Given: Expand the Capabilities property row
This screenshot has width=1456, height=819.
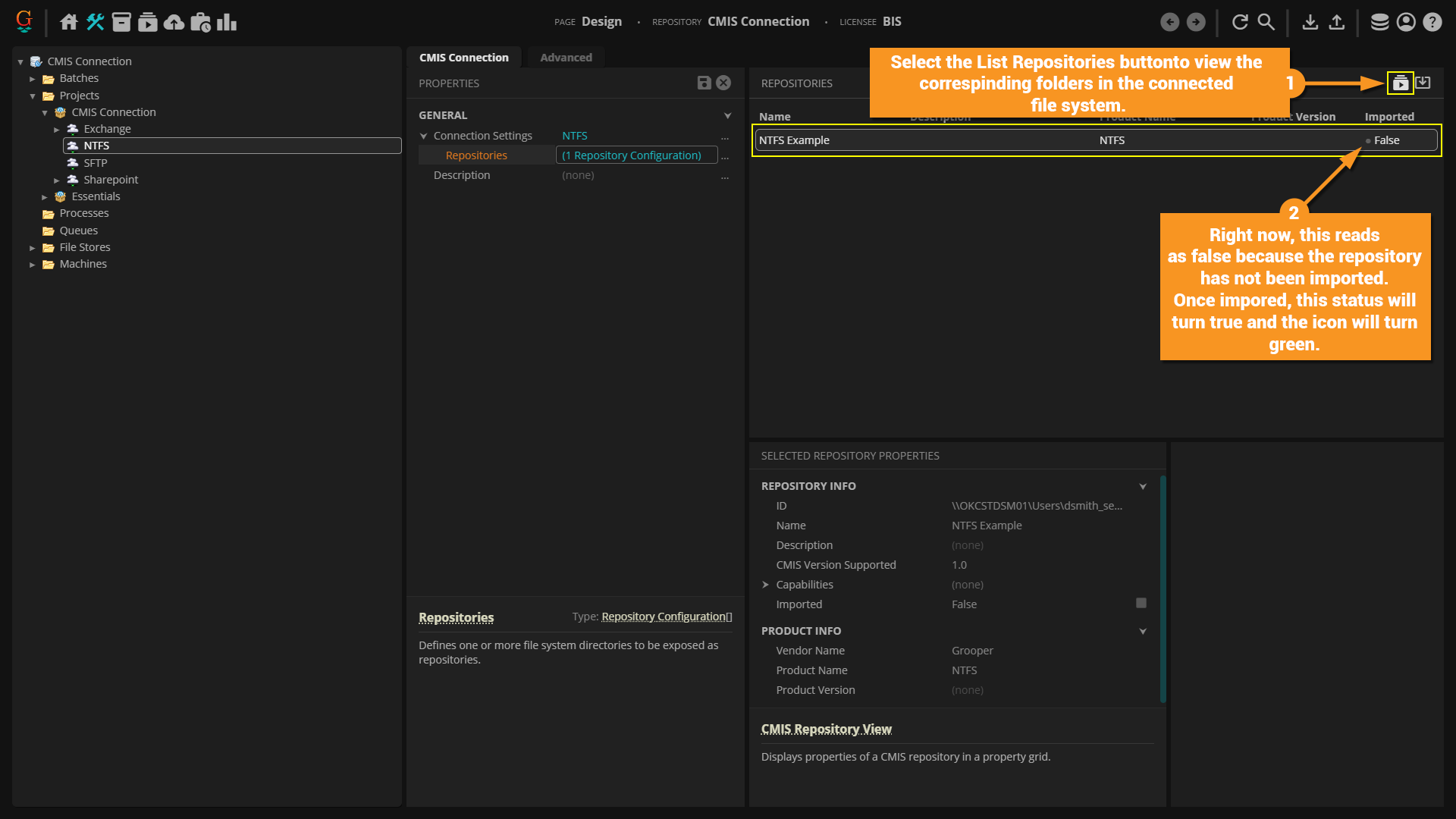Looking at the screenshot, I should [765, 585].
